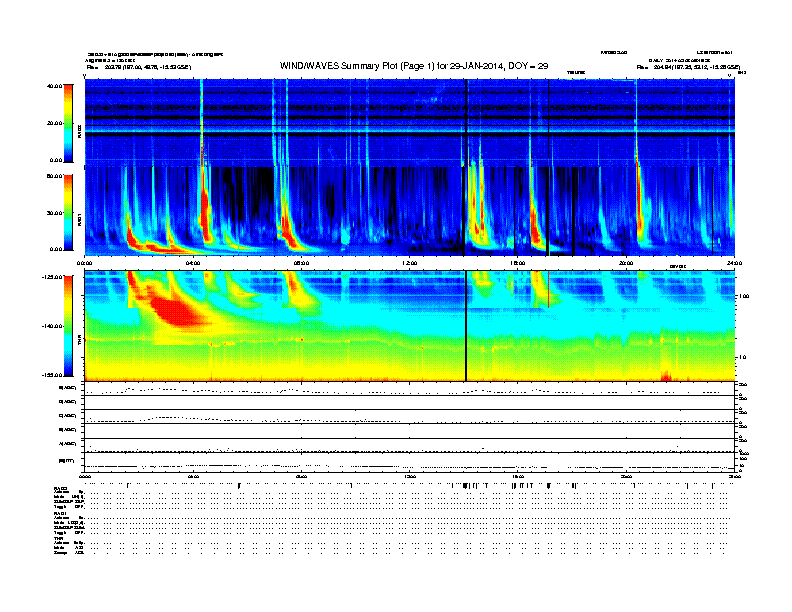Click the TNR panel color scale bar
Viewport: 792px width, 612px height.
(68, 326)
